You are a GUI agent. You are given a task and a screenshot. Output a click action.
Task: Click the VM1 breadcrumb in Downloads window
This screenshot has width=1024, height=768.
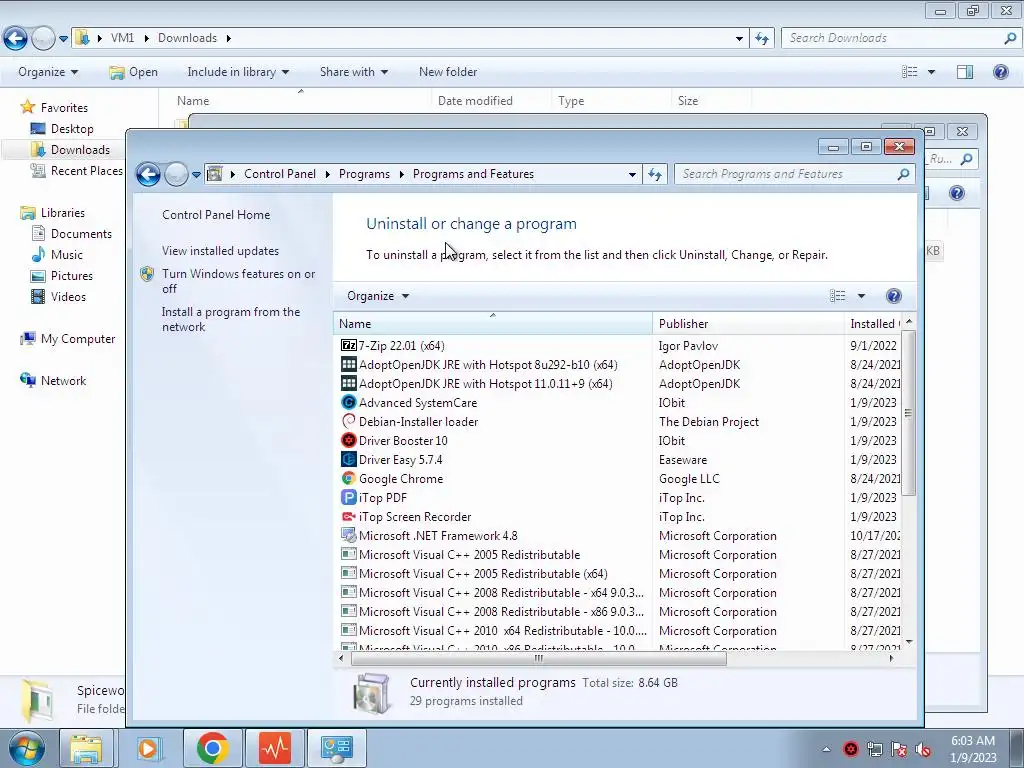click(x=122, y=38)
